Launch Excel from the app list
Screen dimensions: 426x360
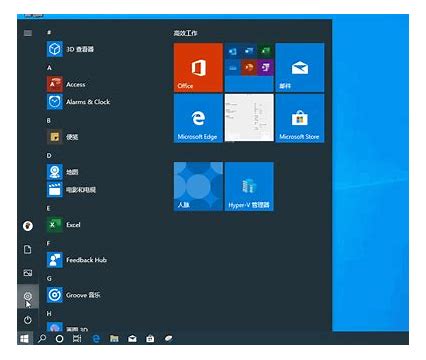pyautogui.click(x=64, y=225)
